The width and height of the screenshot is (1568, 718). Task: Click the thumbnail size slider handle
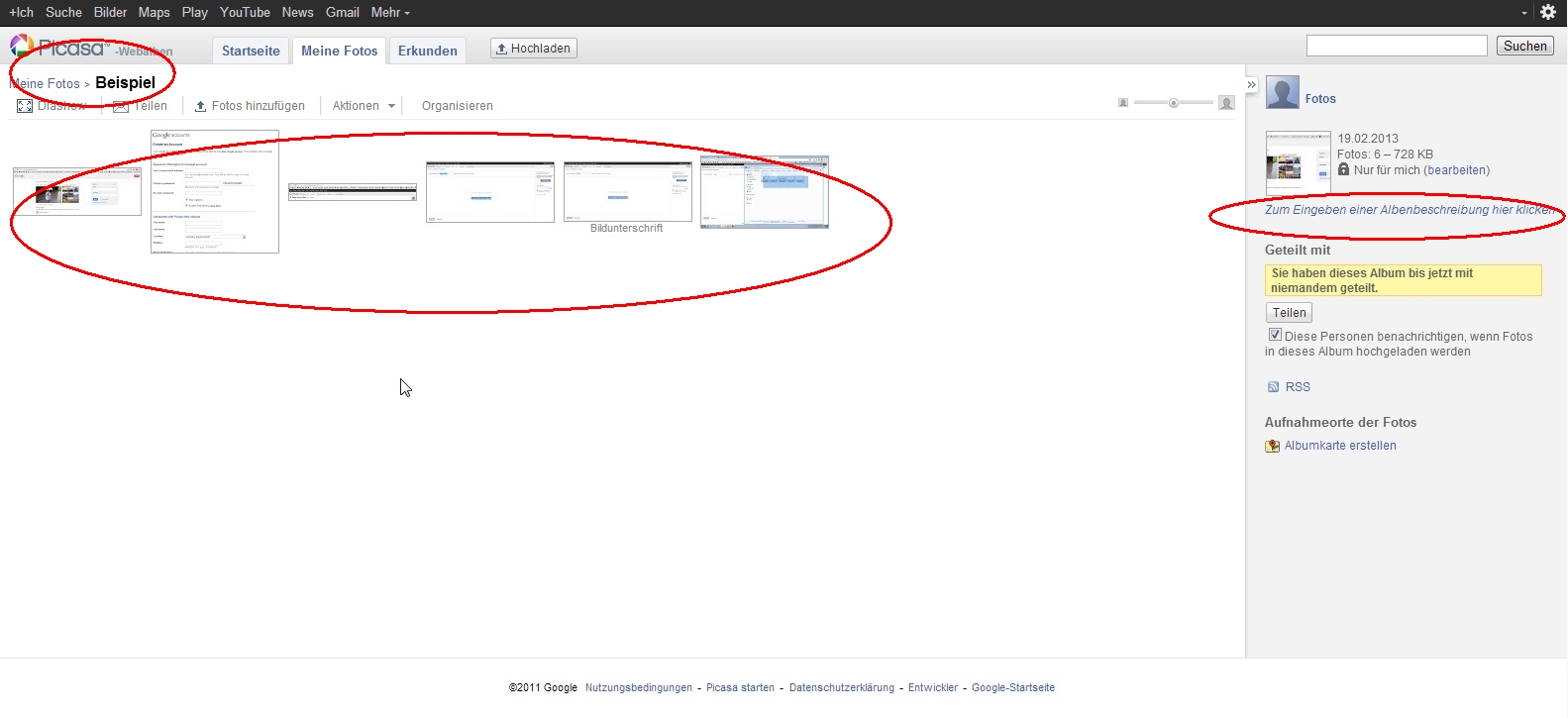coord(1174,103)
